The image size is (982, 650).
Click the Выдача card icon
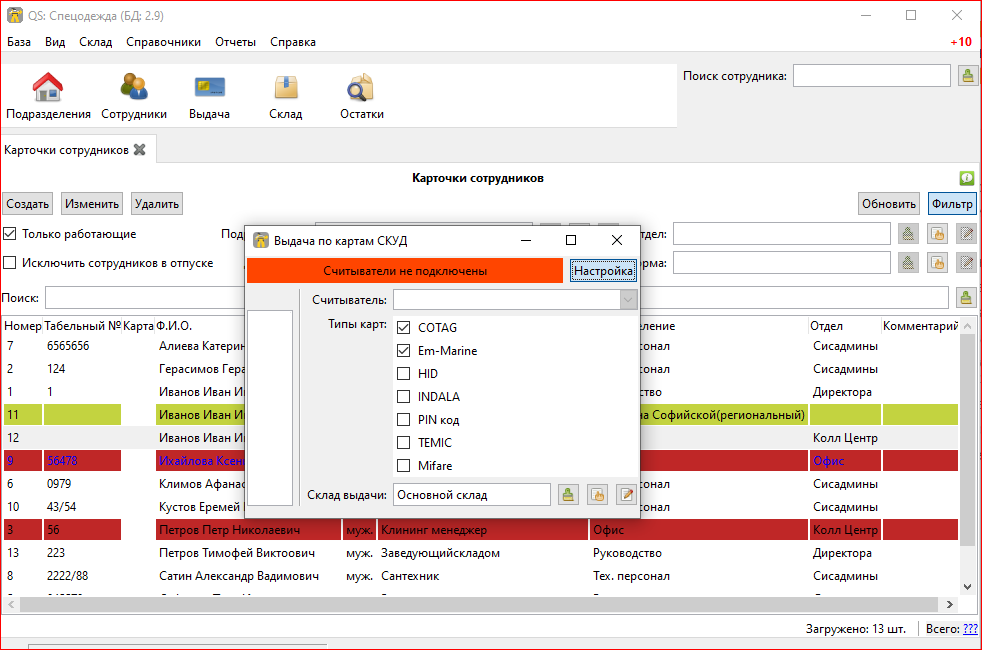coord(209,96)
